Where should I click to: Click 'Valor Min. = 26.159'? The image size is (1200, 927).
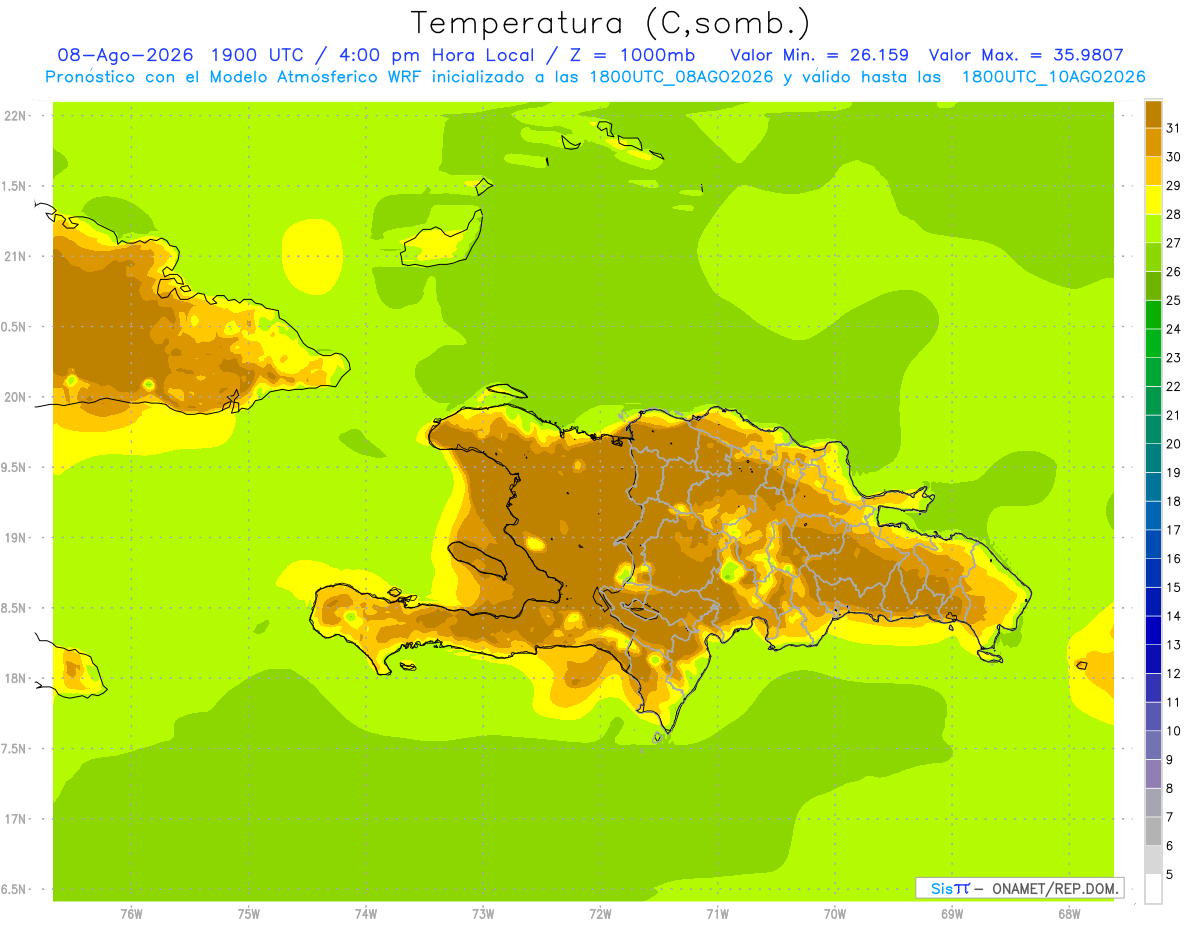(x=819, y=55)
